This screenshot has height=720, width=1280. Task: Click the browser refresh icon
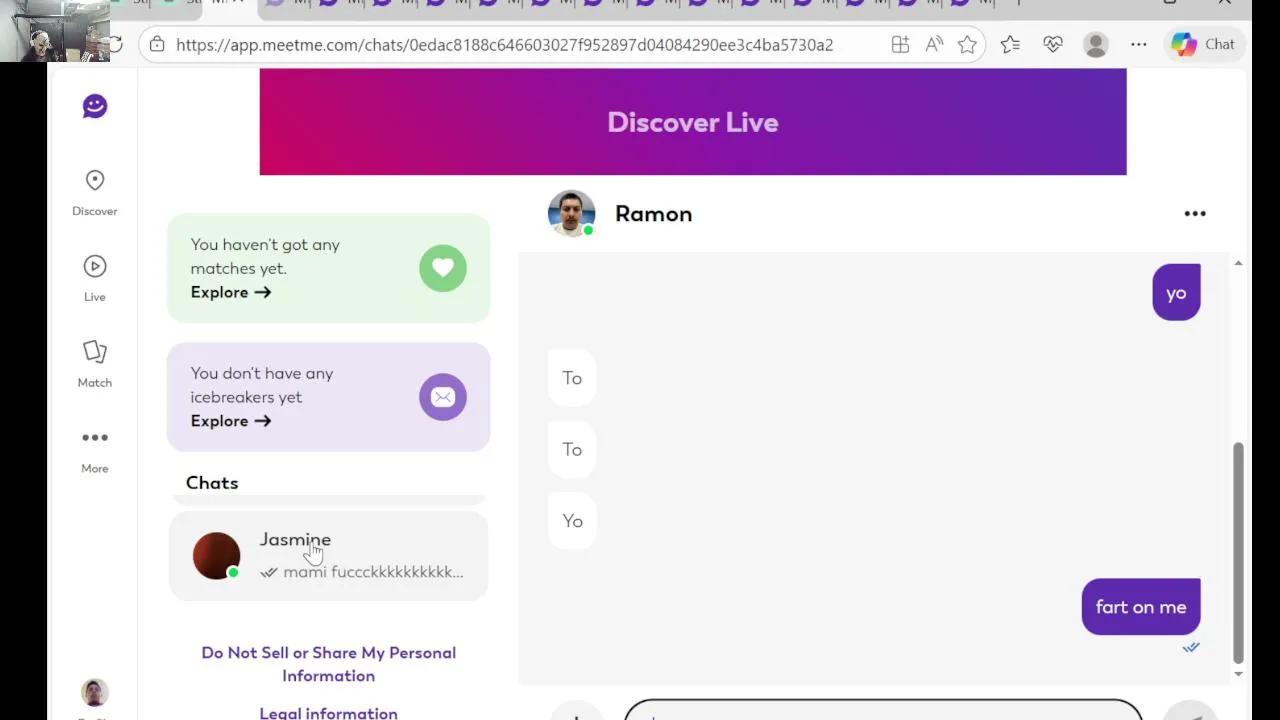116,45
